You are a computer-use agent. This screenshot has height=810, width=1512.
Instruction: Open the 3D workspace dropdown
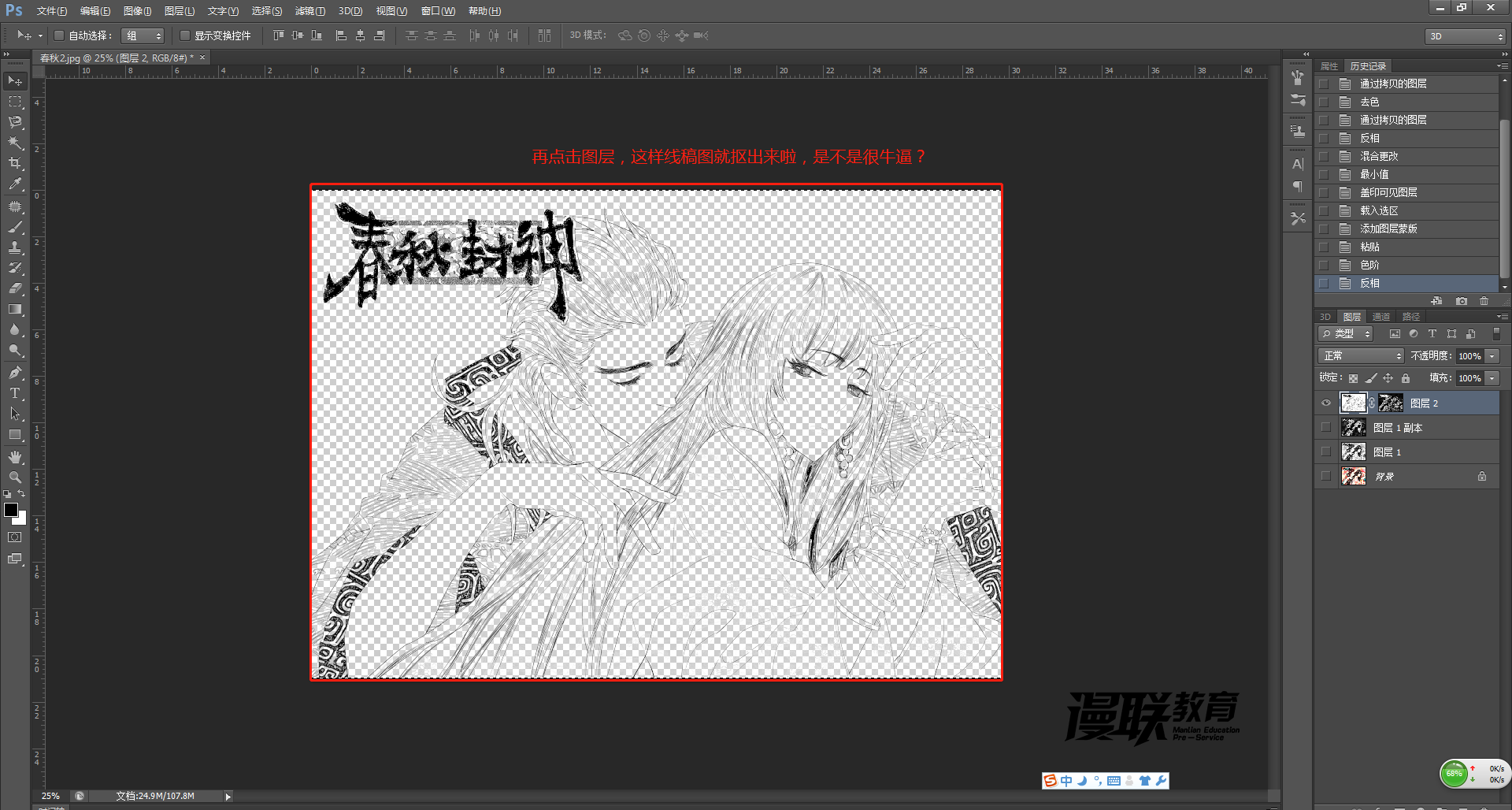[x=1465, y=36]
